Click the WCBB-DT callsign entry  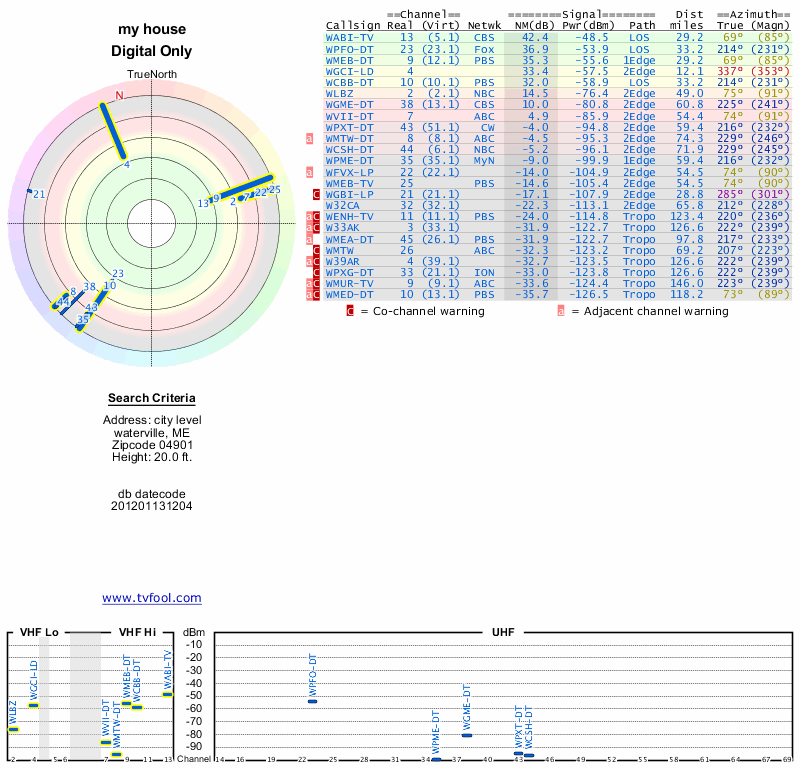point(350,82)
